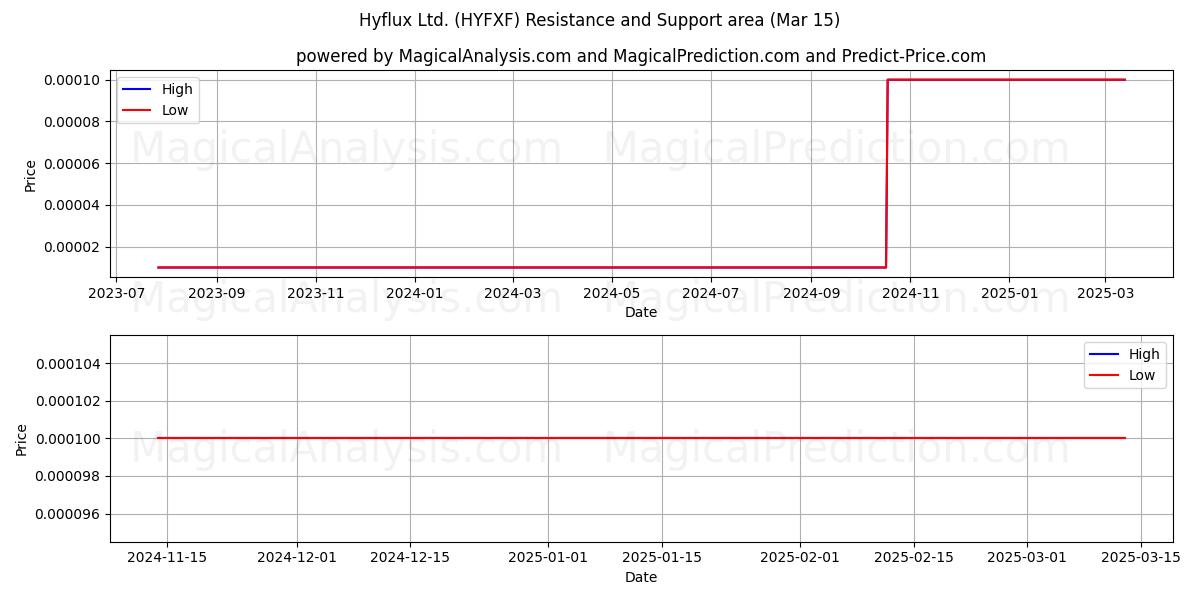Click the bottom chart y-axis value 0.000104
This screenshot has height=600, width=1200.
tap(69, 364)
